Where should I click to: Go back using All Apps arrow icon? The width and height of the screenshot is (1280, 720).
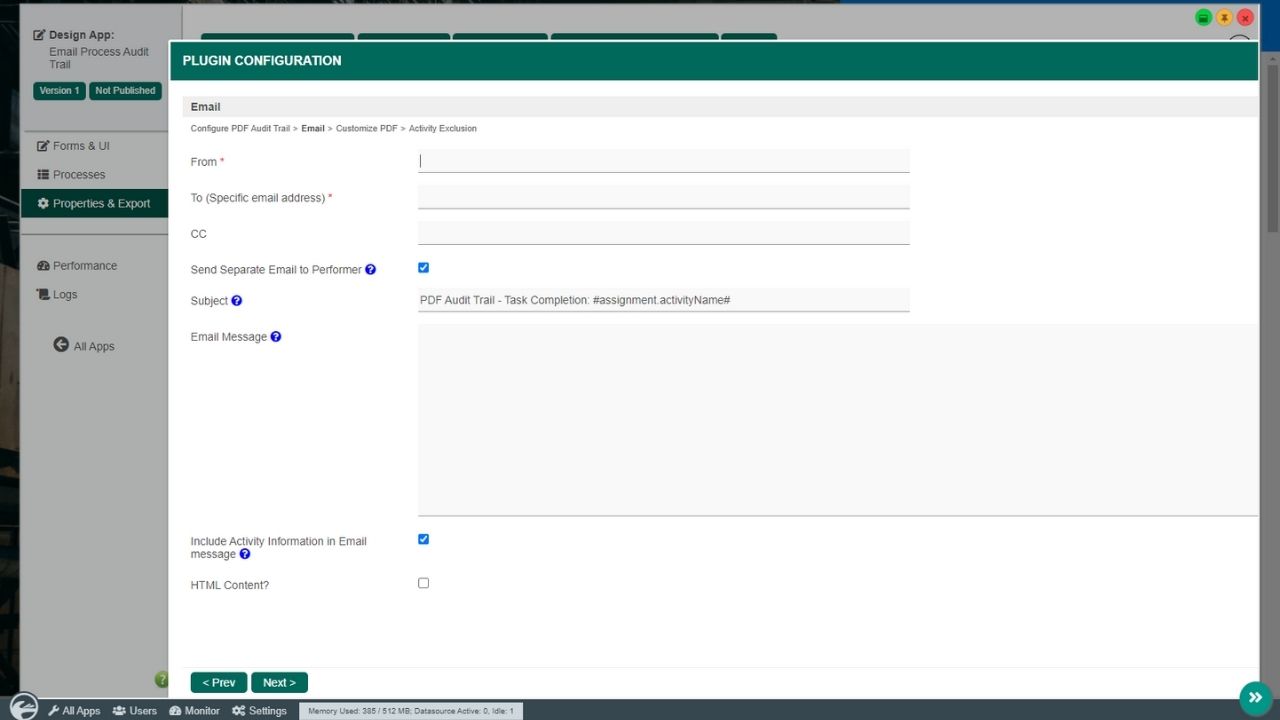coord(61,345)
